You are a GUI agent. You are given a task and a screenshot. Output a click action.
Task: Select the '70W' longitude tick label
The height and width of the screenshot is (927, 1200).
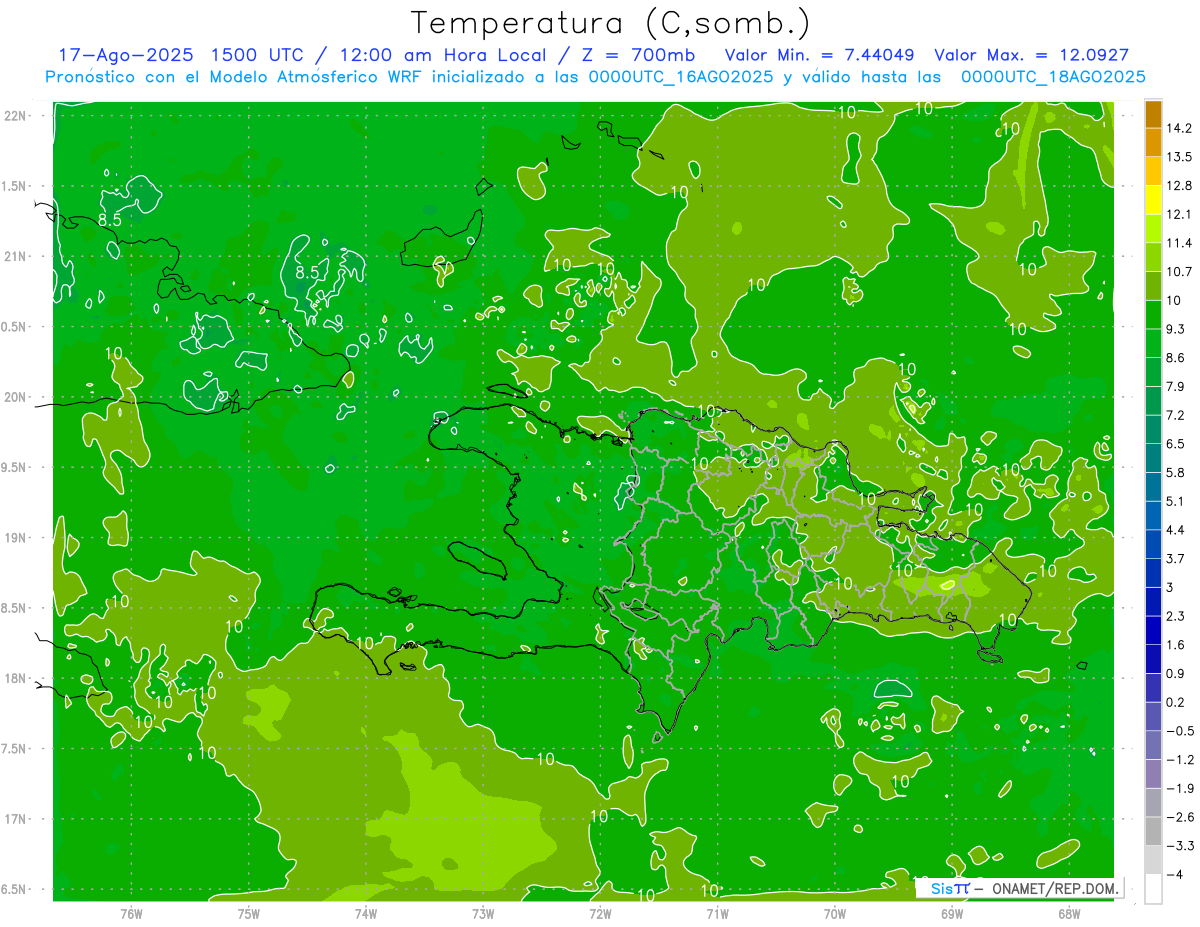(x=834, y=913)
